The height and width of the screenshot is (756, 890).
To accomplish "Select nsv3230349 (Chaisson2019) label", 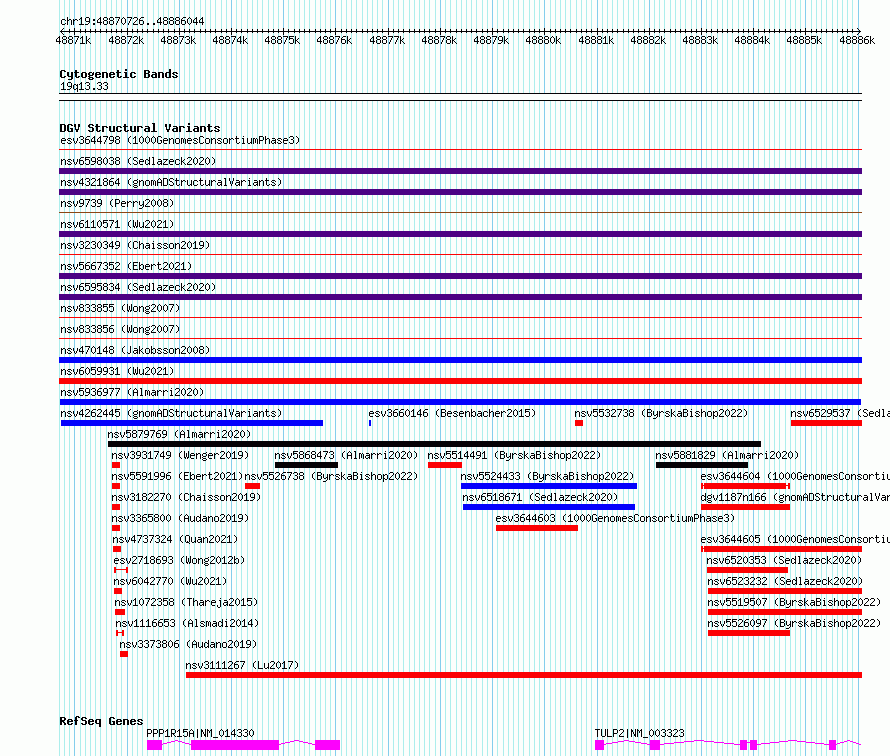I will coord(135,245).
